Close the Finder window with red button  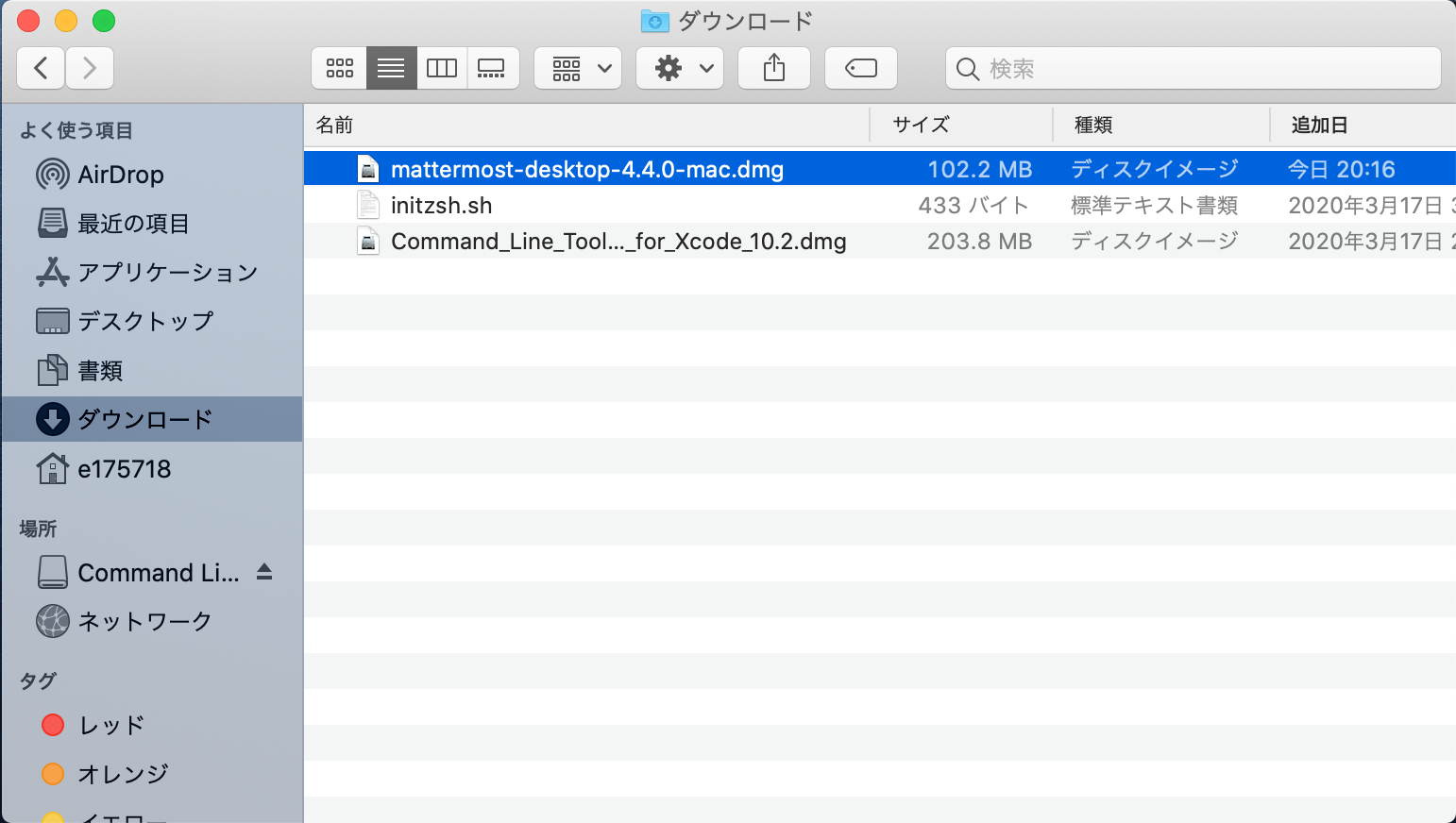tap(28, 20)
